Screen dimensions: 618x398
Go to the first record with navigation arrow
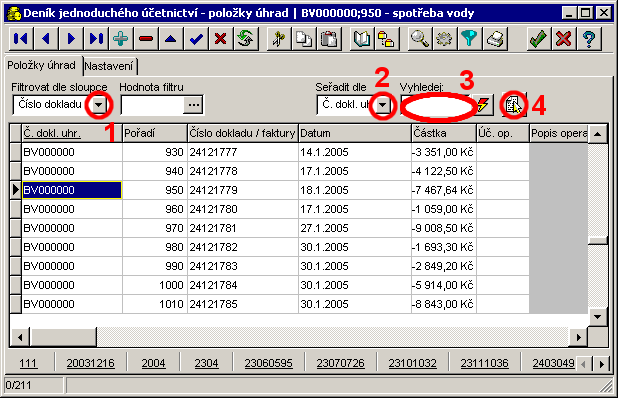[20, 39]
